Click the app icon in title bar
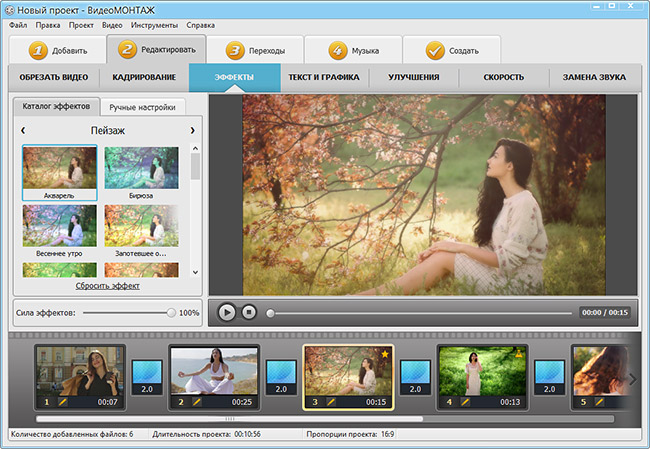650x449 pixels. coord(9,10)
